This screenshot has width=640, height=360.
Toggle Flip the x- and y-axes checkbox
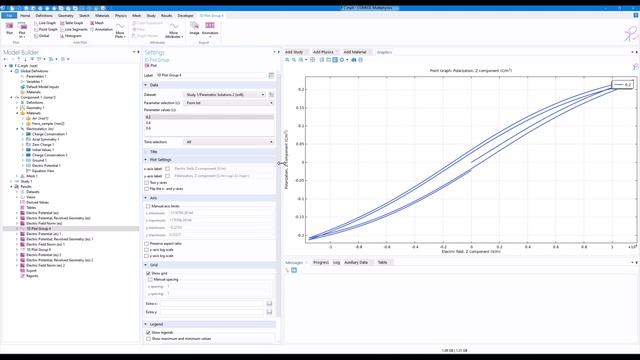point(147,189)
